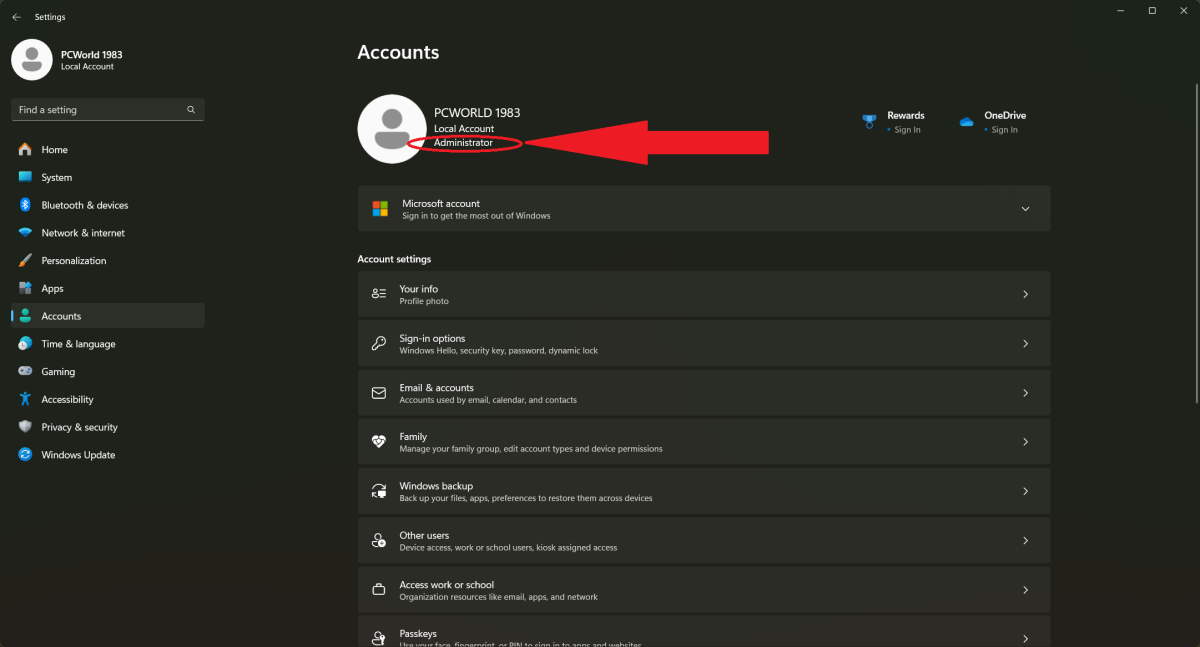The width and height of the screenshot is (1200, 647).
Task: Open the Gaming settings icon
Action: point(24,371)
